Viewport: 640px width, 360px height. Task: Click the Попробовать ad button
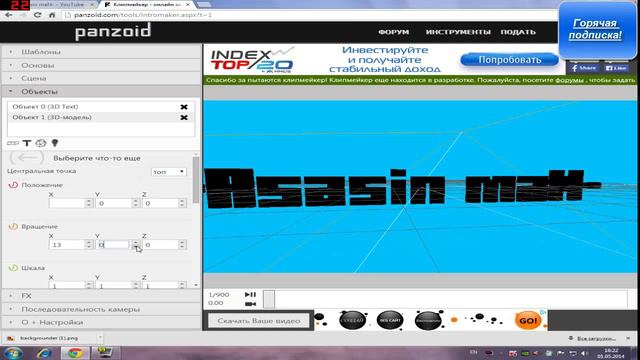coord(509,60)
